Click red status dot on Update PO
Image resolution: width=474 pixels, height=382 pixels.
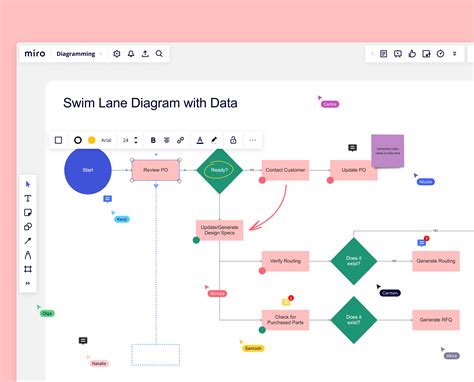[x=330, y=180]
